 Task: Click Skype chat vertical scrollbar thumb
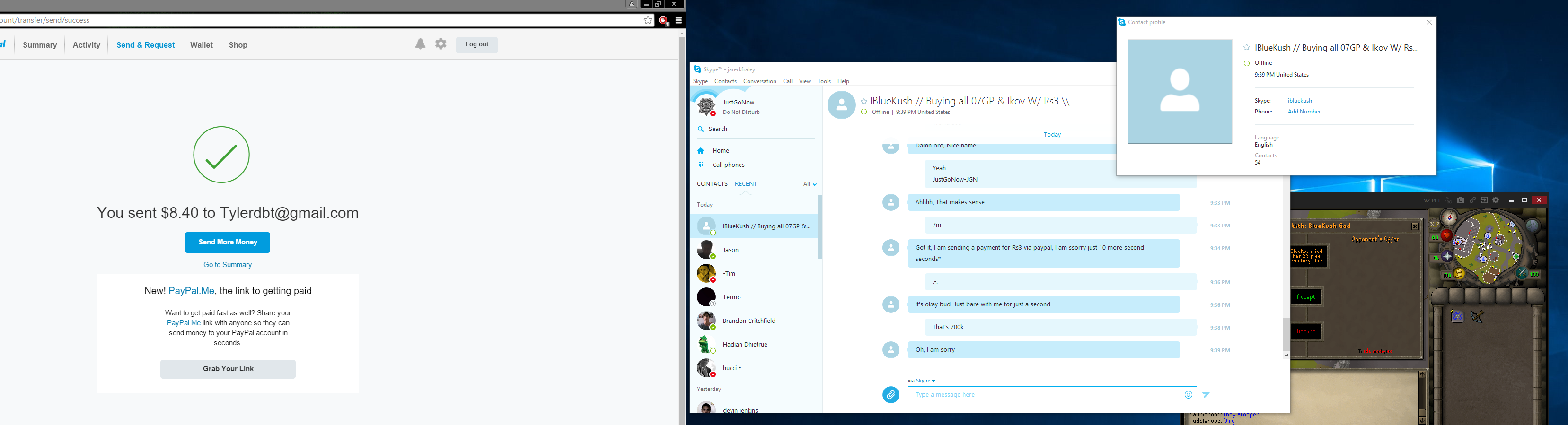(x=1286, y=334)
